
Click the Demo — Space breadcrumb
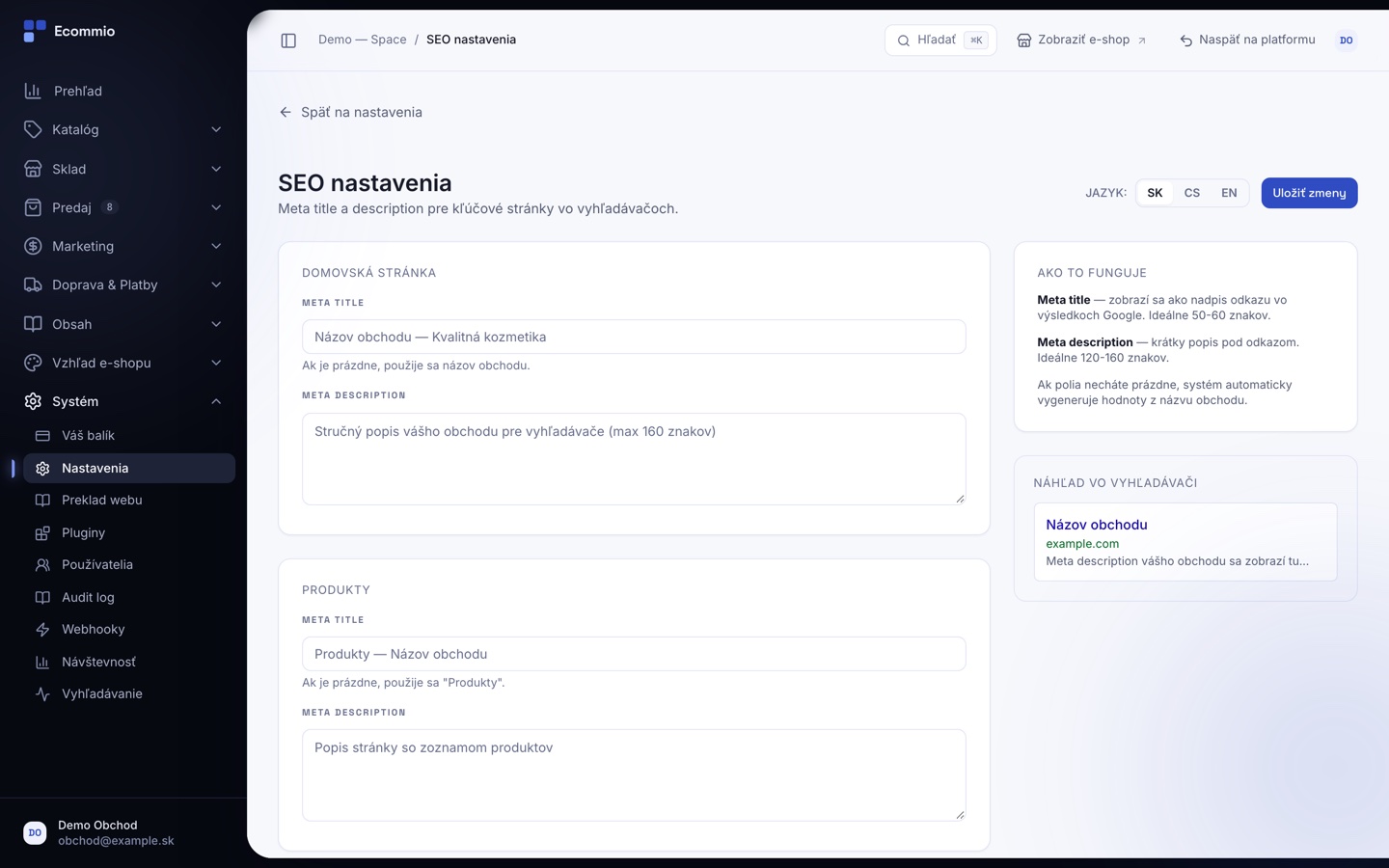(363, 40)
